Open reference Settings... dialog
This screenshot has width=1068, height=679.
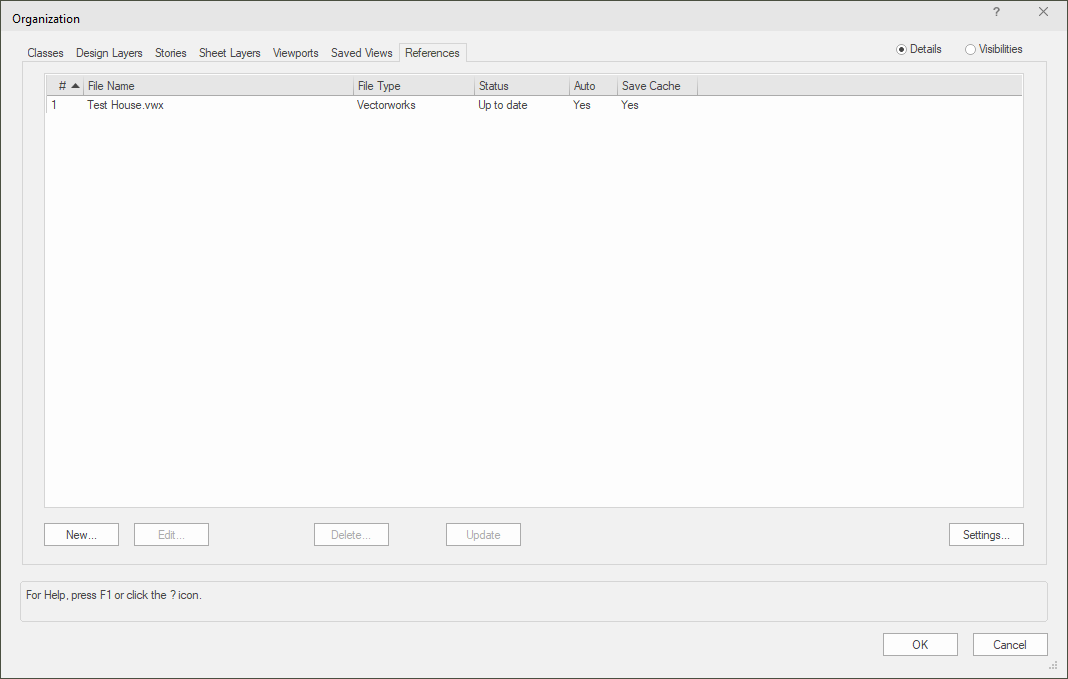[x=985, y=535]
